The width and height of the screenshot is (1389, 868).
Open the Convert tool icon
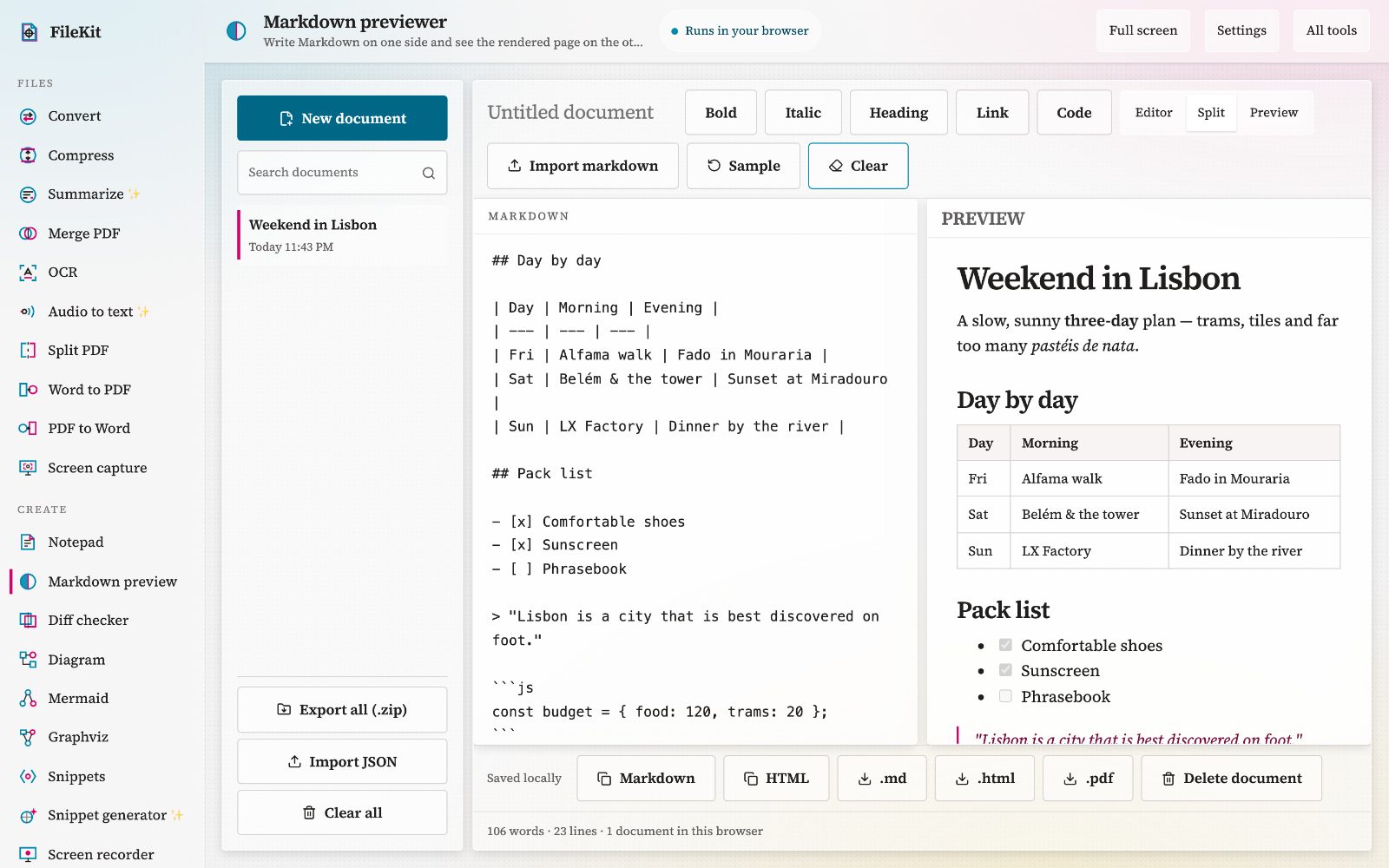click(28, 116)
